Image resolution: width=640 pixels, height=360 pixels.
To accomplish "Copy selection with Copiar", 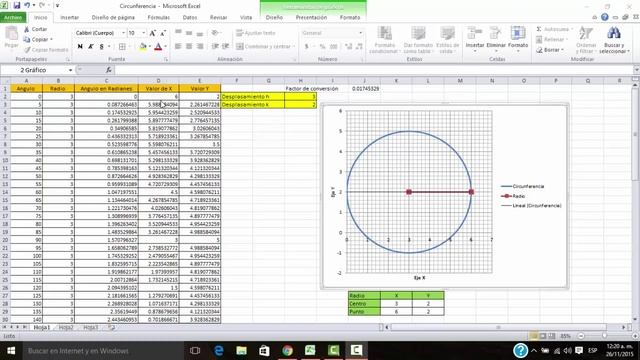I will pyautogui.click(x=38, y=40).
